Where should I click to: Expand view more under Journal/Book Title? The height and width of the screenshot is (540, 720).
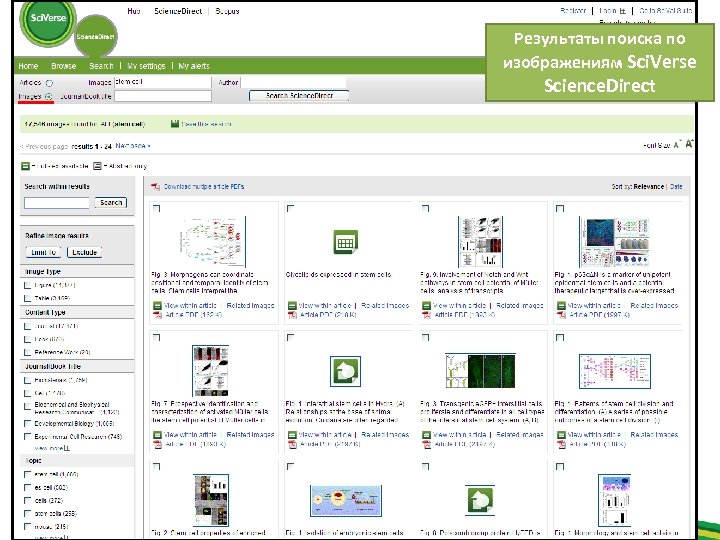[x=52, y=448]
